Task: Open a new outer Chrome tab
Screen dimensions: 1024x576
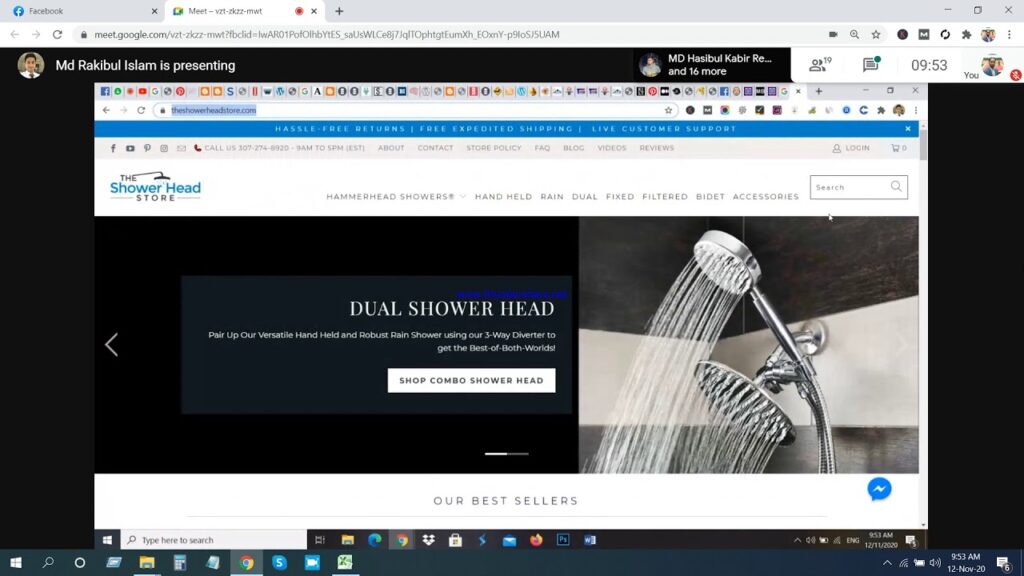Action: click(x=339, y=11)
